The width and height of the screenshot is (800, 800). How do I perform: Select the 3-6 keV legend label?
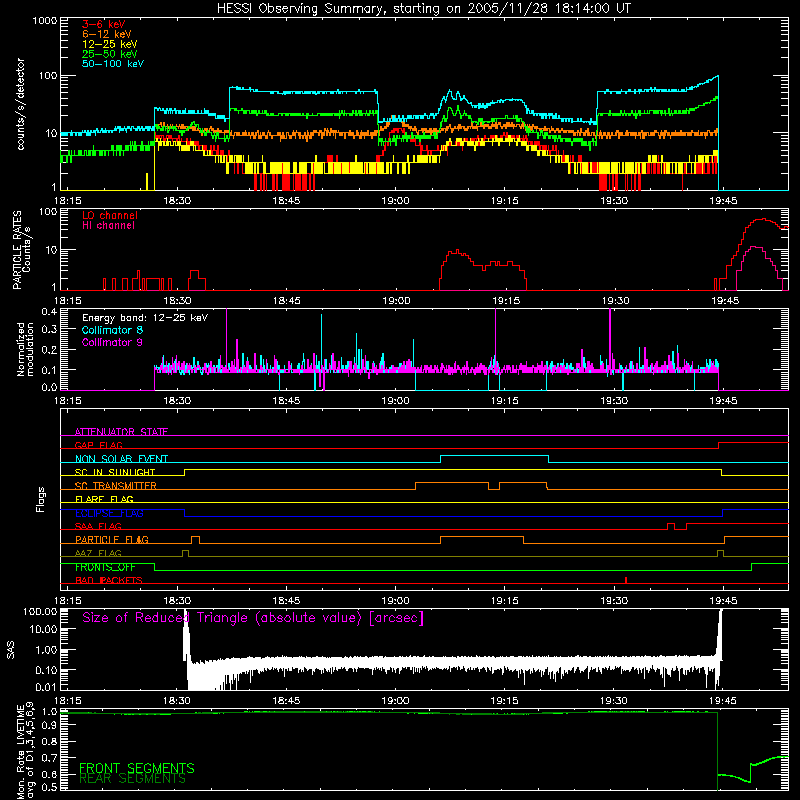pyautogui.click(x=104, y=24)
